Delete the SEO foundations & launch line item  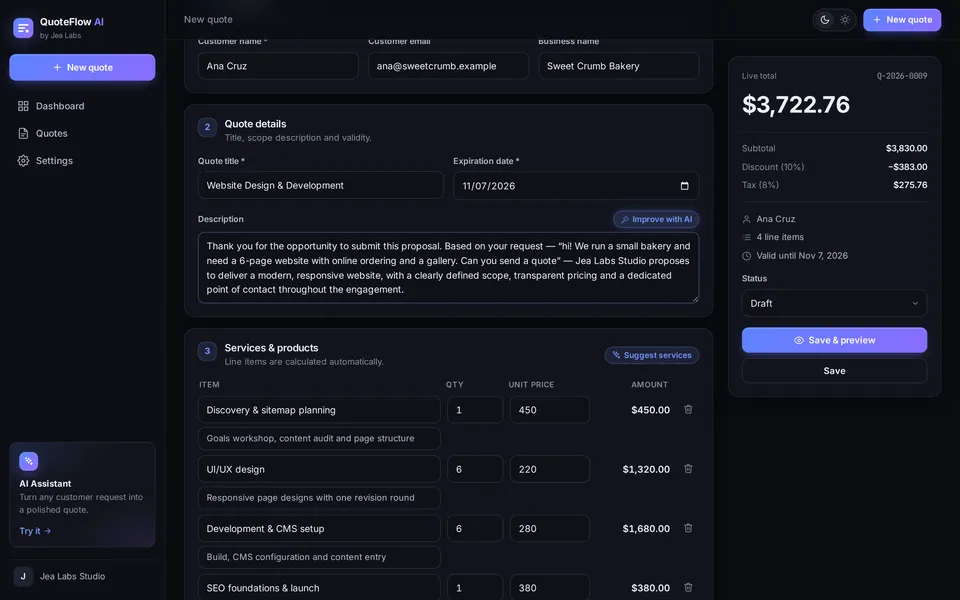point(688,588)
